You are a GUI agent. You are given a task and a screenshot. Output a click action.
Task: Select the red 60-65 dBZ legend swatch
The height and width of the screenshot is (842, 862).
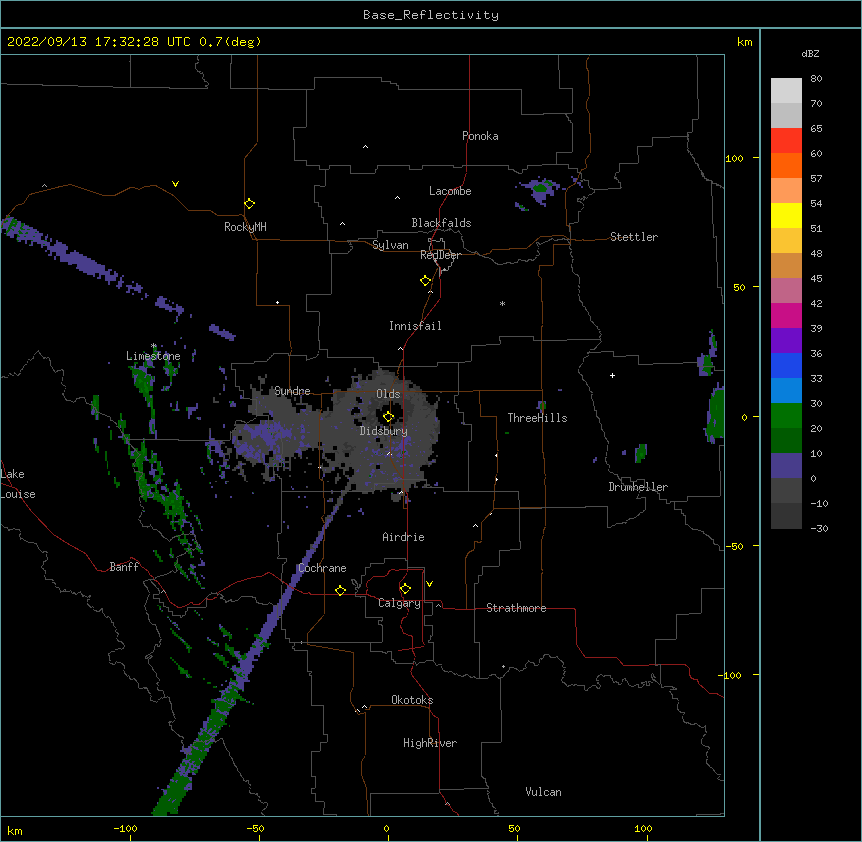(786, 141)
